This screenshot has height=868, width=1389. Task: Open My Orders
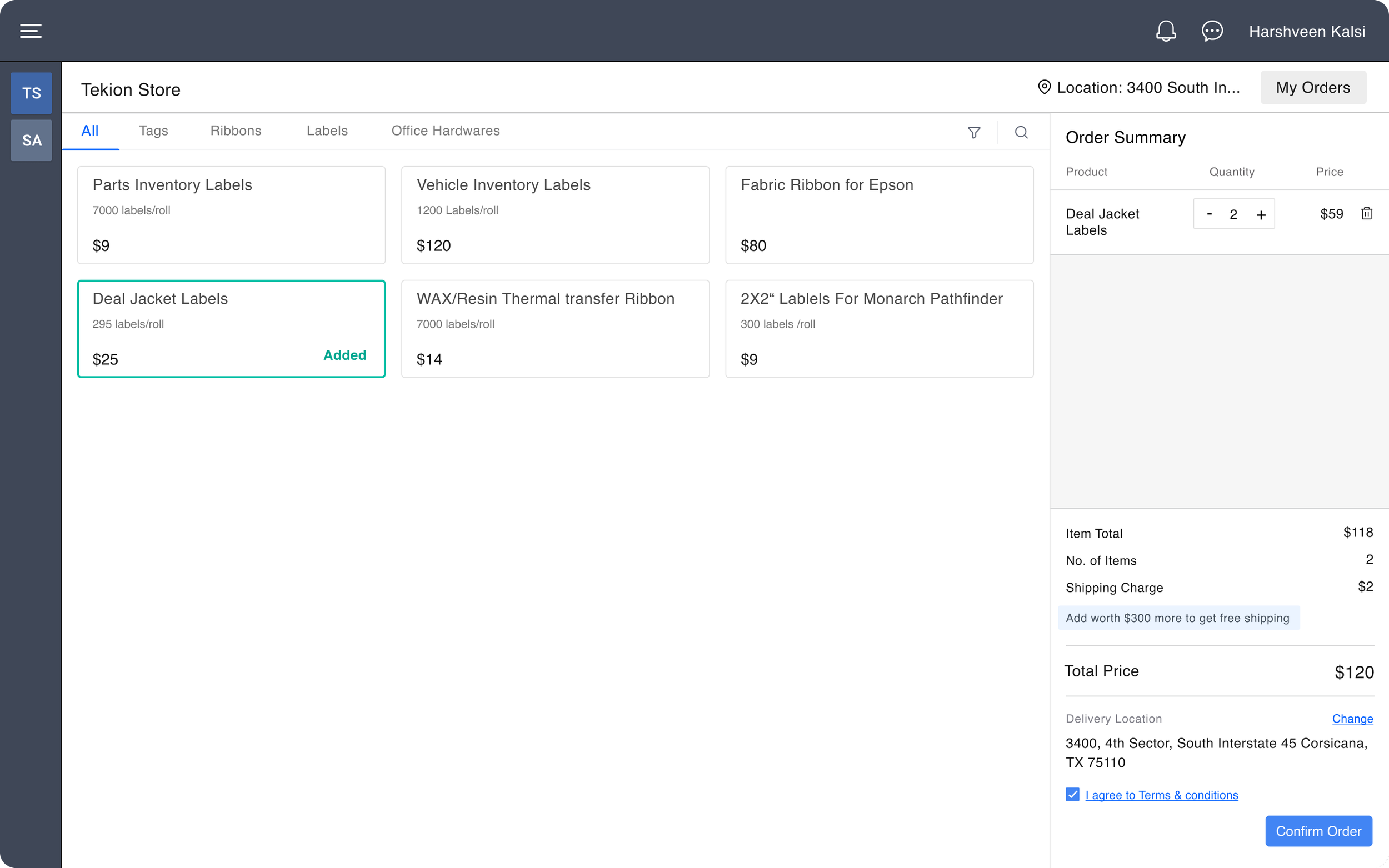1313,87
